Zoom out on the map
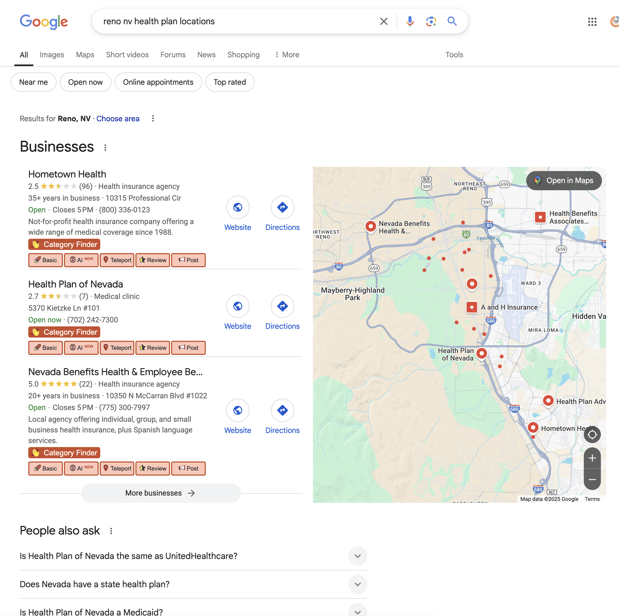The height and width of the screenshot is (616, 619). click(x=592, y=479)
